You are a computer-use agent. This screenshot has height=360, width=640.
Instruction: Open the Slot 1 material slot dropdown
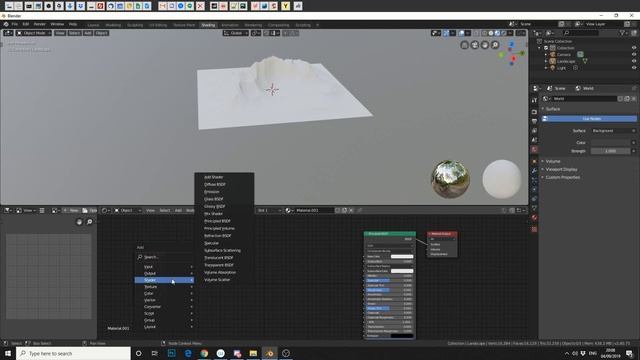[x=269, y=211]
